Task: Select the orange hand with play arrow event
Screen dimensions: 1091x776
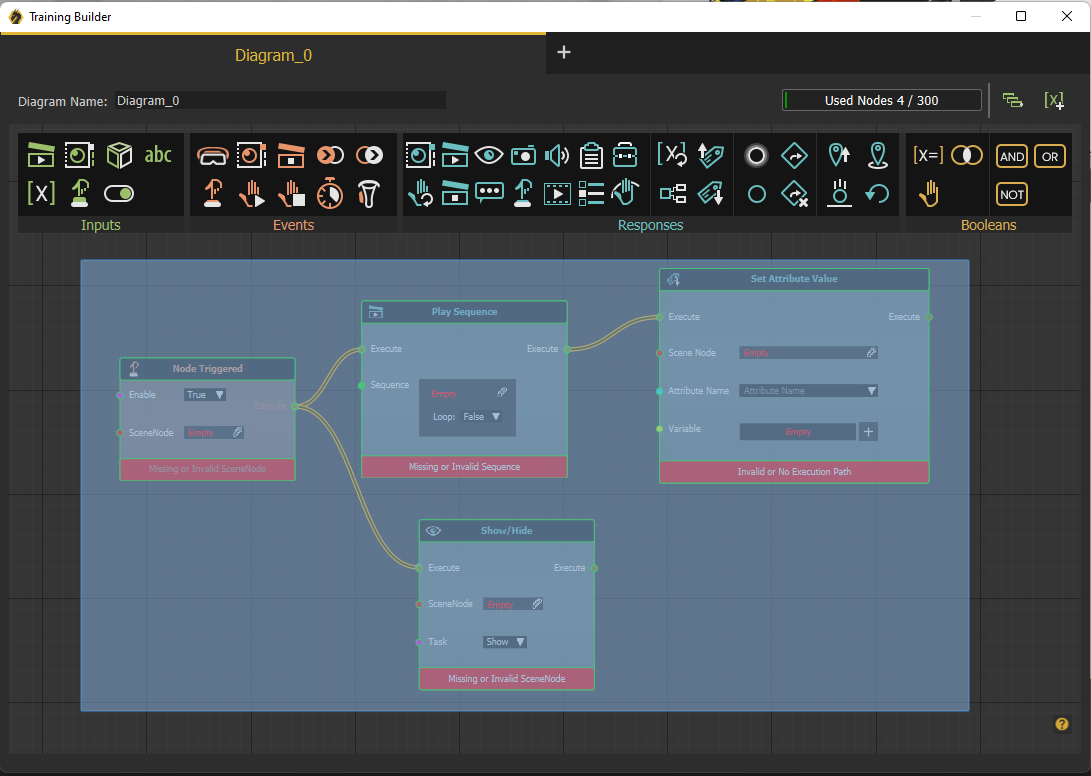Action: pyautogui.click(x=252, y=193)
